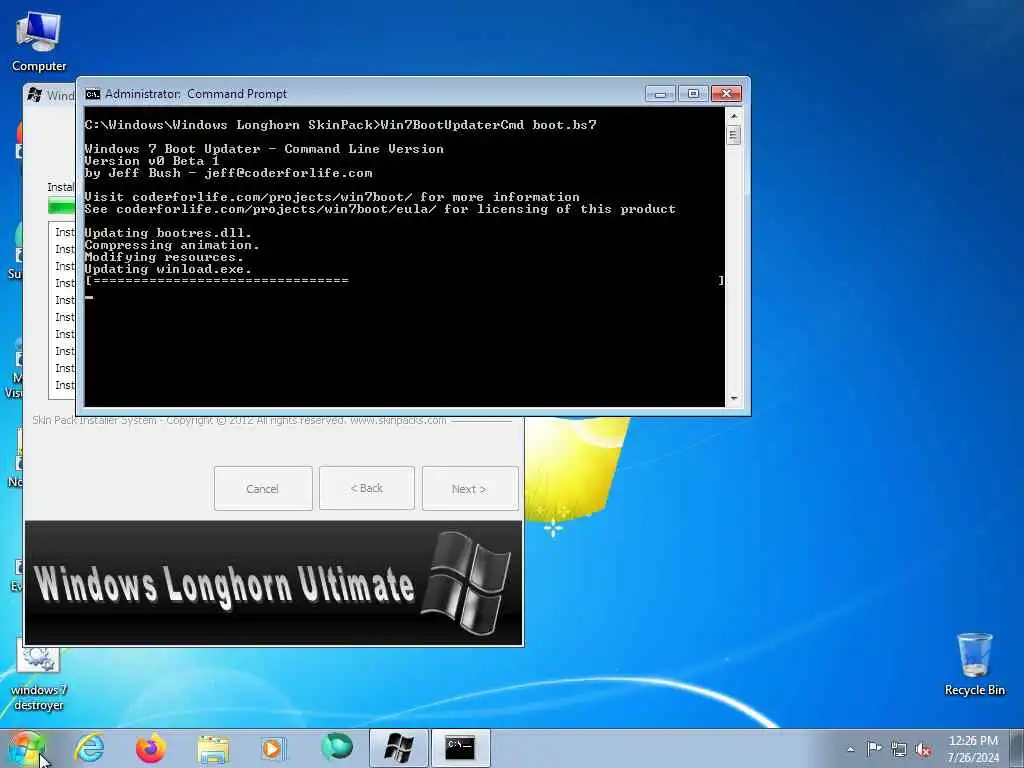Click the Windows Longhorn Ultimate banner
The width and height of the screenshot is (1024, 768).
coord(274,583)
